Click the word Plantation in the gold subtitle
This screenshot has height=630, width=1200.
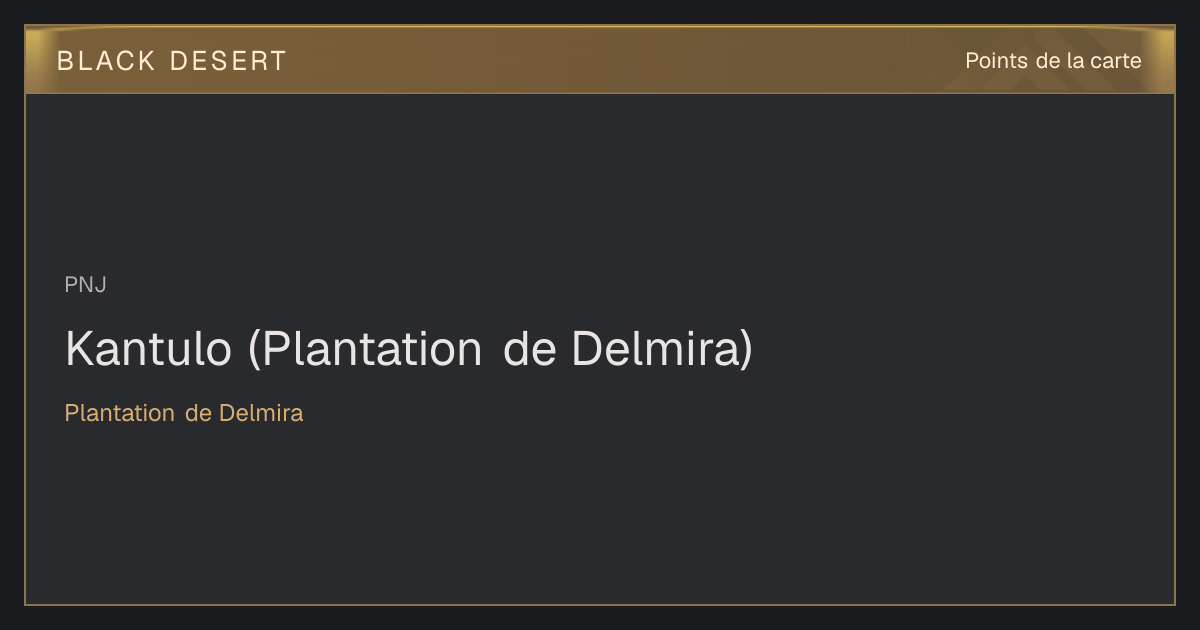(x=120, y=413)
